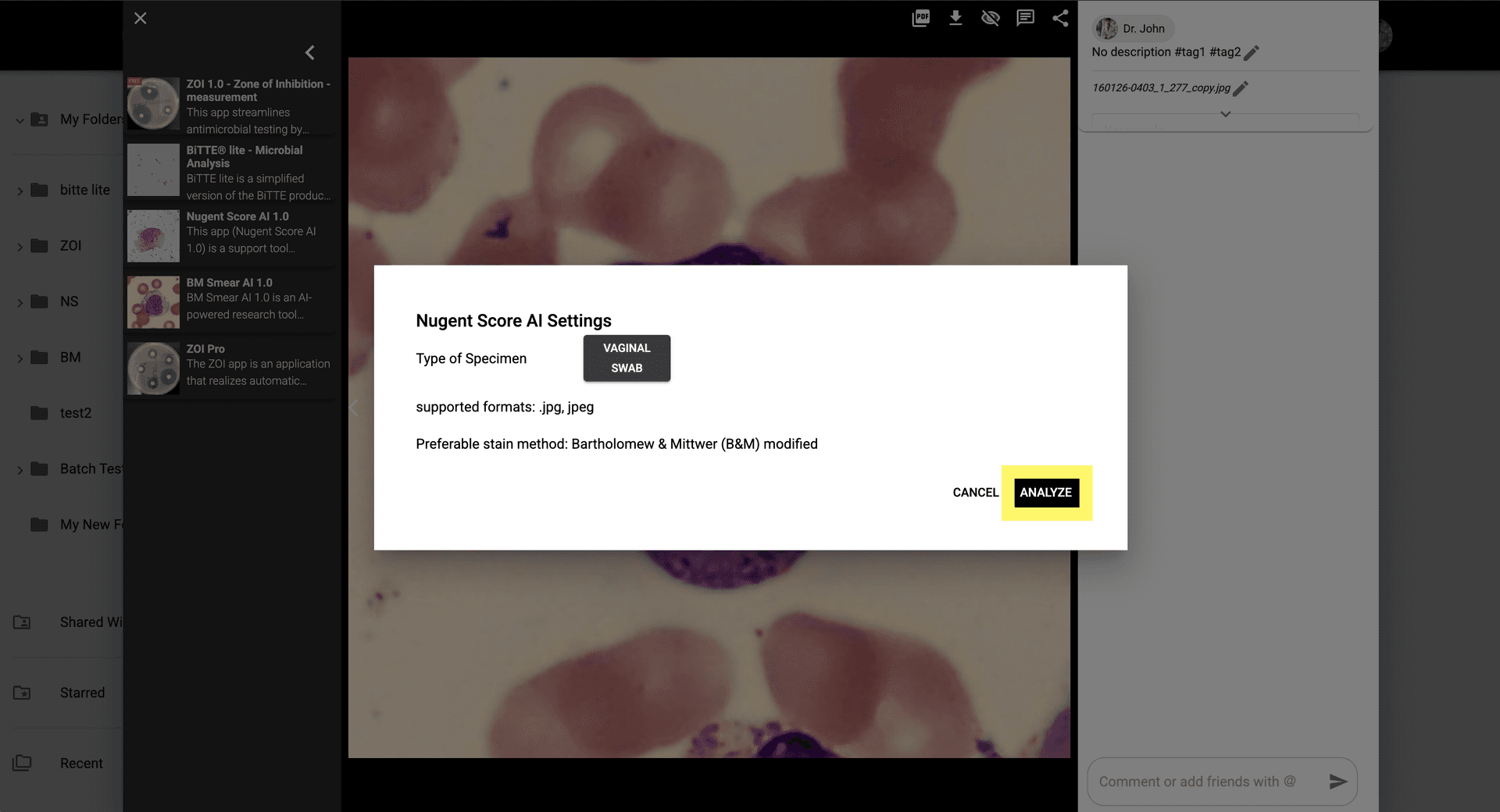The height and width of the screenshot is (812, 1500).
Task: Toggle the Vaginal Swab specimen type
Action: (627, 358)
